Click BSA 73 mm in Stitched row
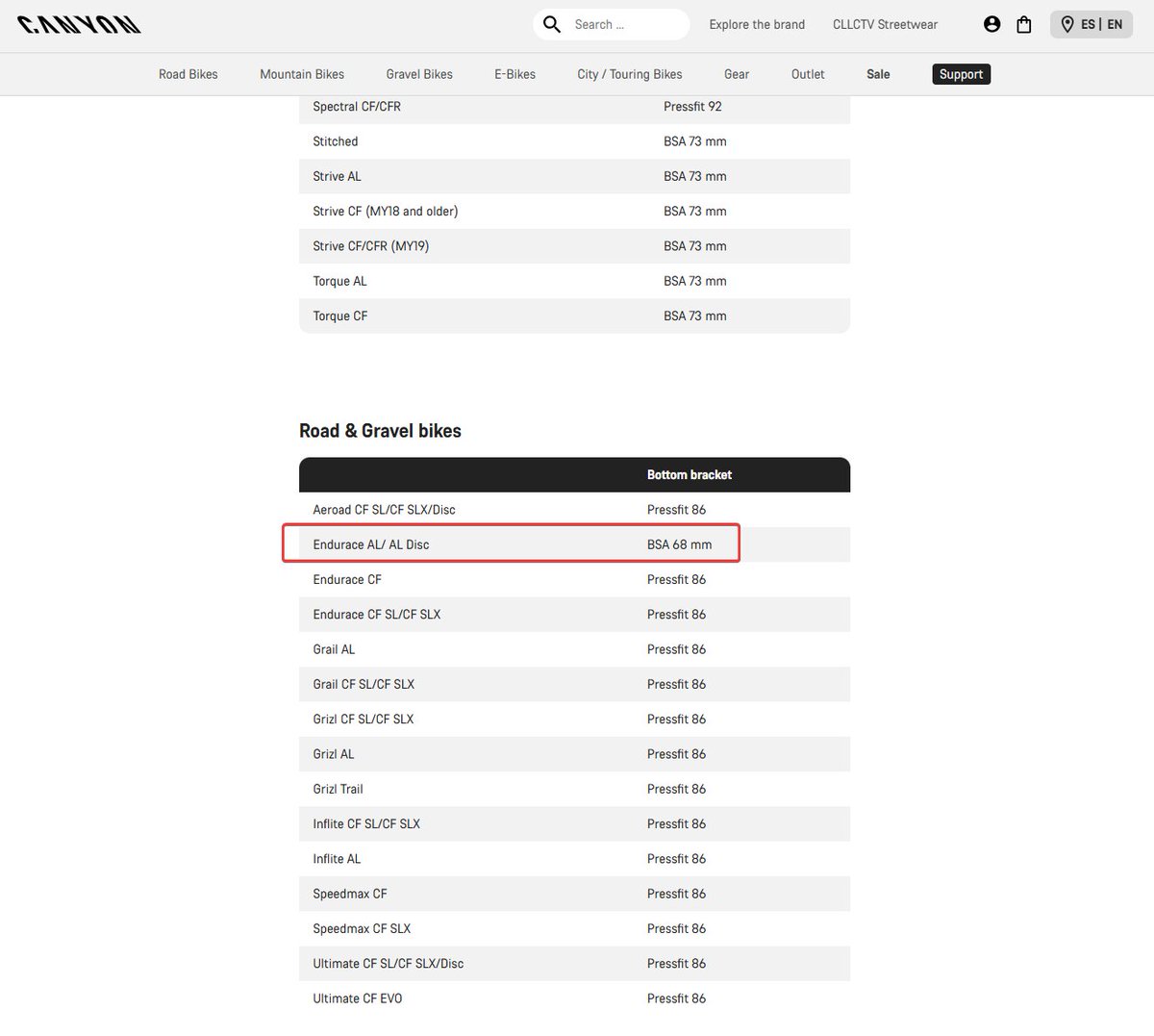Screen dimensions: 1154x1036 click(695, 141)
